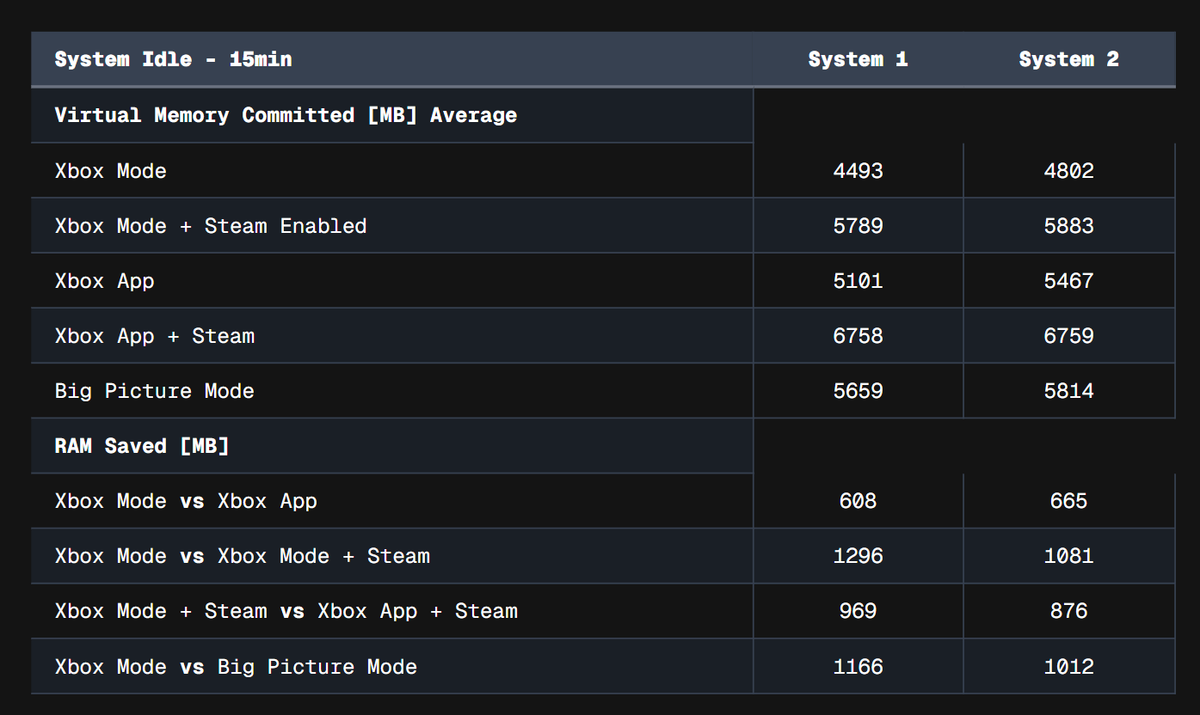Viewport: 1200px width, 715px height.
Task: Select value 1296 in the table
Action: [x=858, y=556]
